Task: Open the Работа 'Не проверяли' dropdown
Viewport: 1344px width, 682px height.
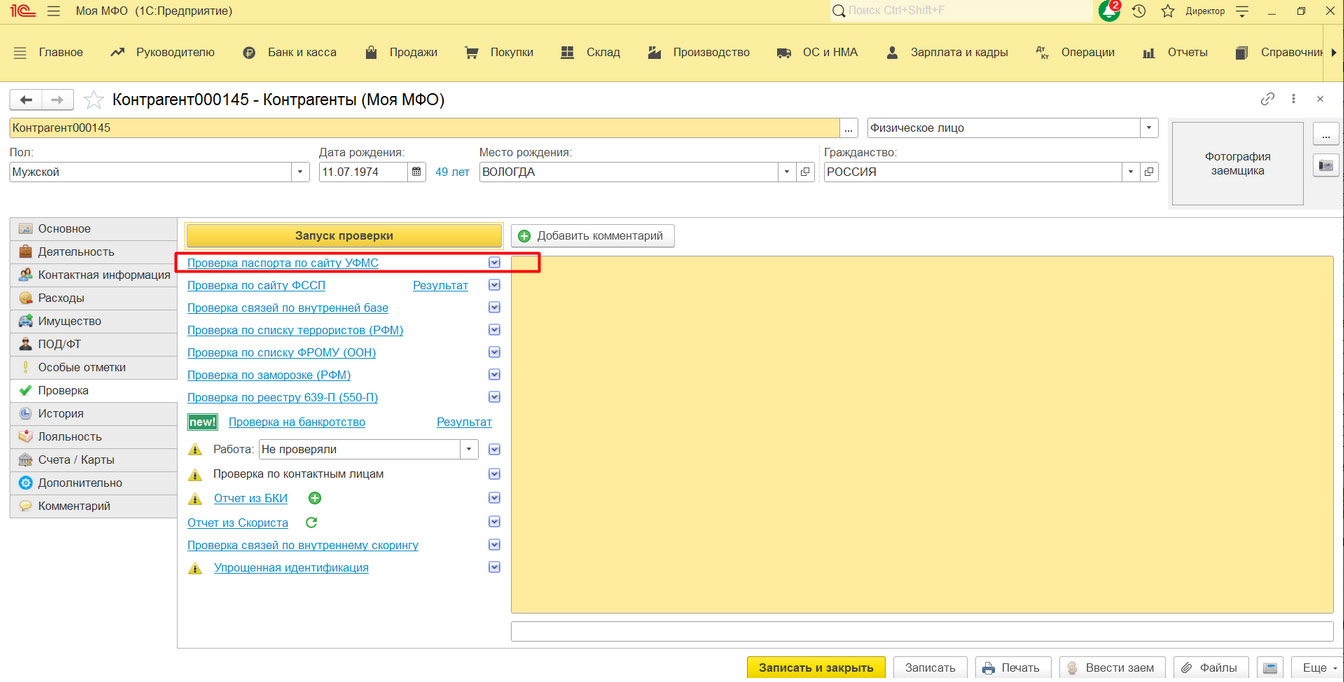Action: click(469, 450)
